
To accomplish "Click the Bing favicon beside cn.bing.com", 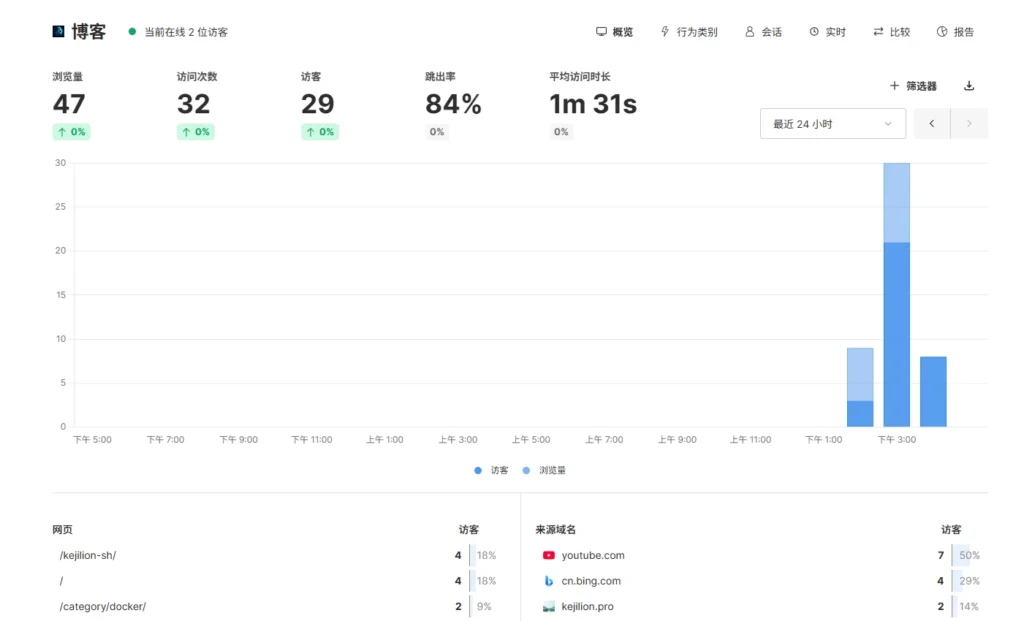I will 548,581.
